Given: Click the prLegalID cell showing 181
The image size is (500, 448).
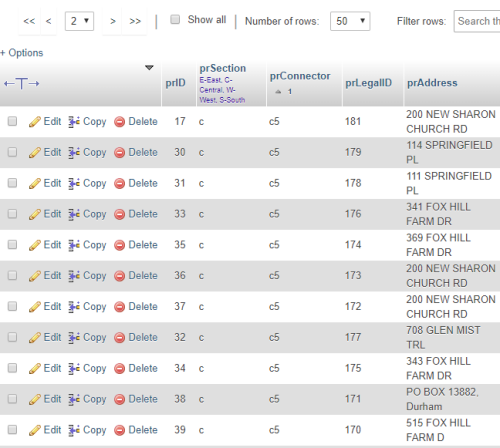Looking at the screenshot, I should tap(373, 121).
